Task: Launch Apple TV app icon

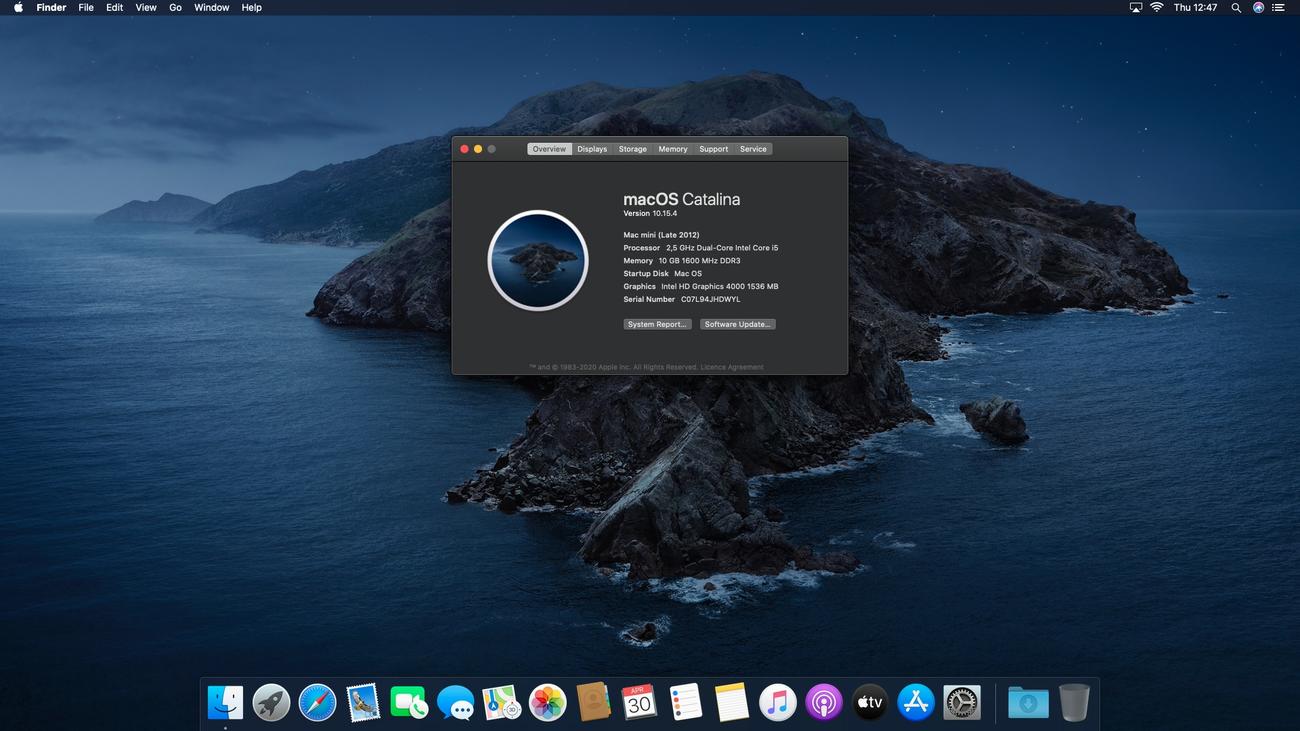Action: pyautogui.click(x=870, y=703)
